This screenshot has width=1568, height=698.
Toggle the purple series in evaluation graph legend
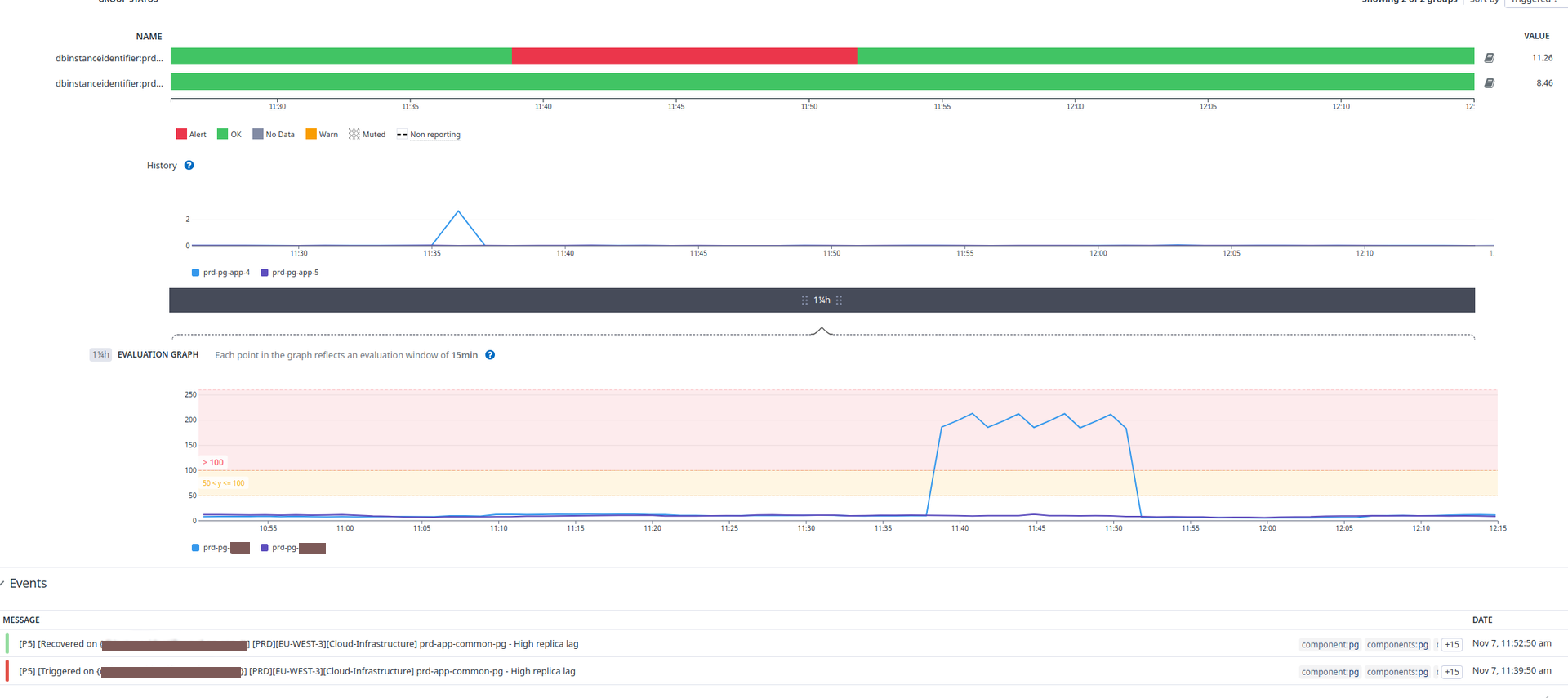click(292, 548)
